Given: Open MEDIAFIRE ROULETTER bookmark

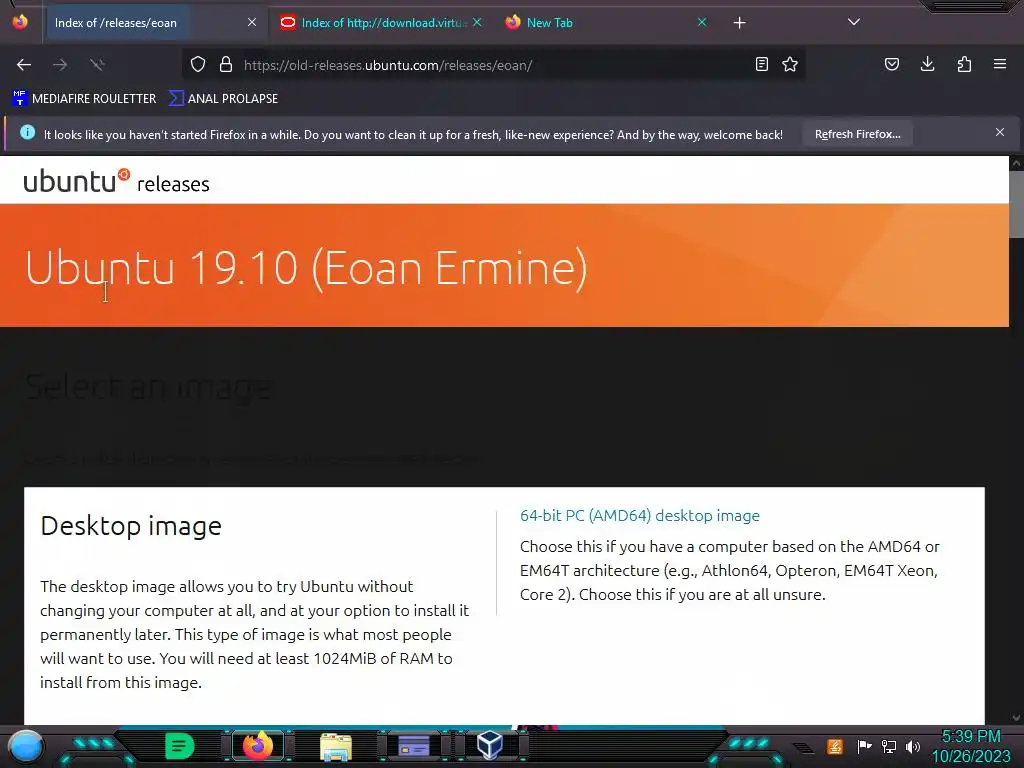Looking at the screenshot, I should click(x=84, y=99).
